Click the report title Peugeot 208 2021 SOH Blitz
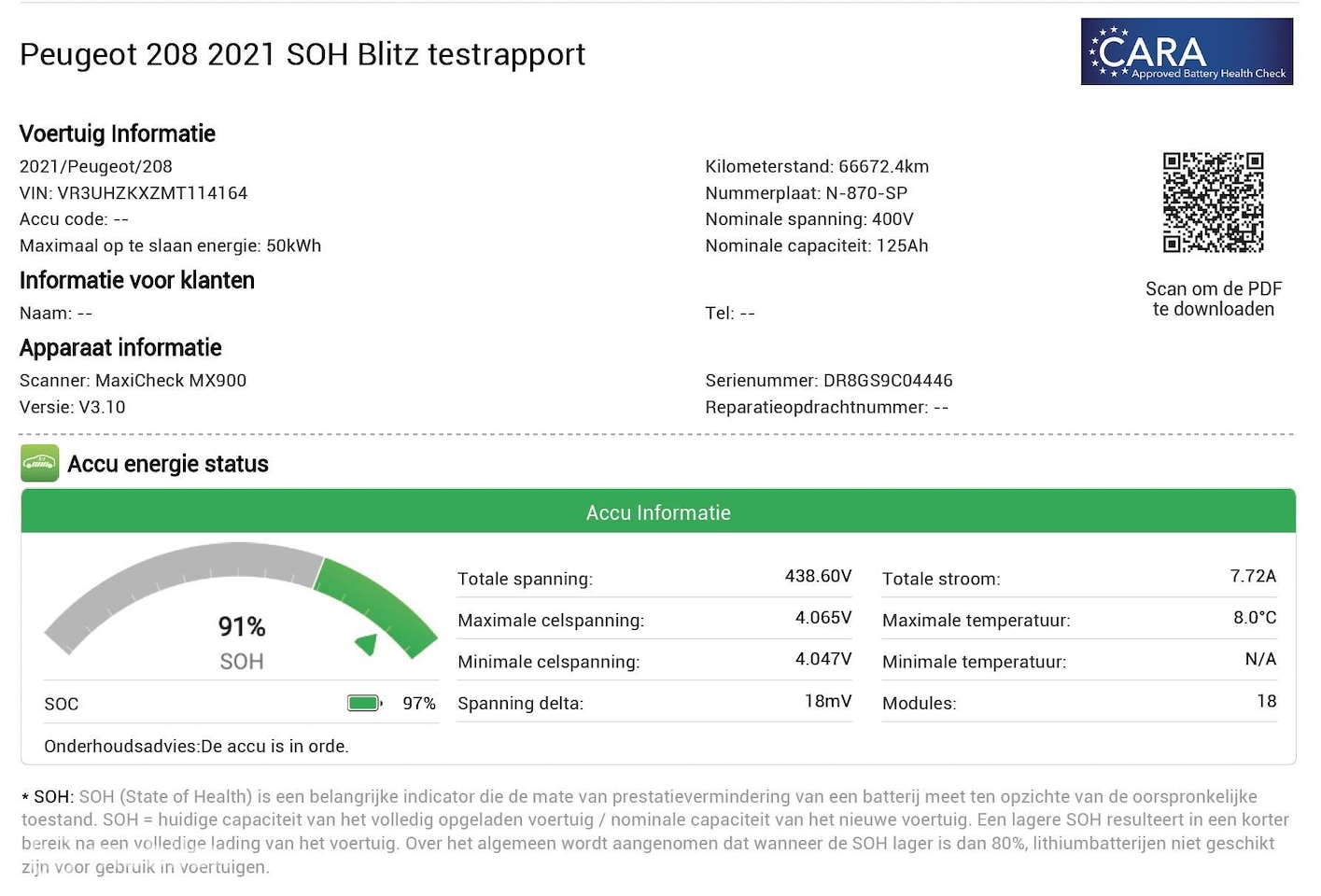Screen dimensions: 1321x896 [302, 54]
